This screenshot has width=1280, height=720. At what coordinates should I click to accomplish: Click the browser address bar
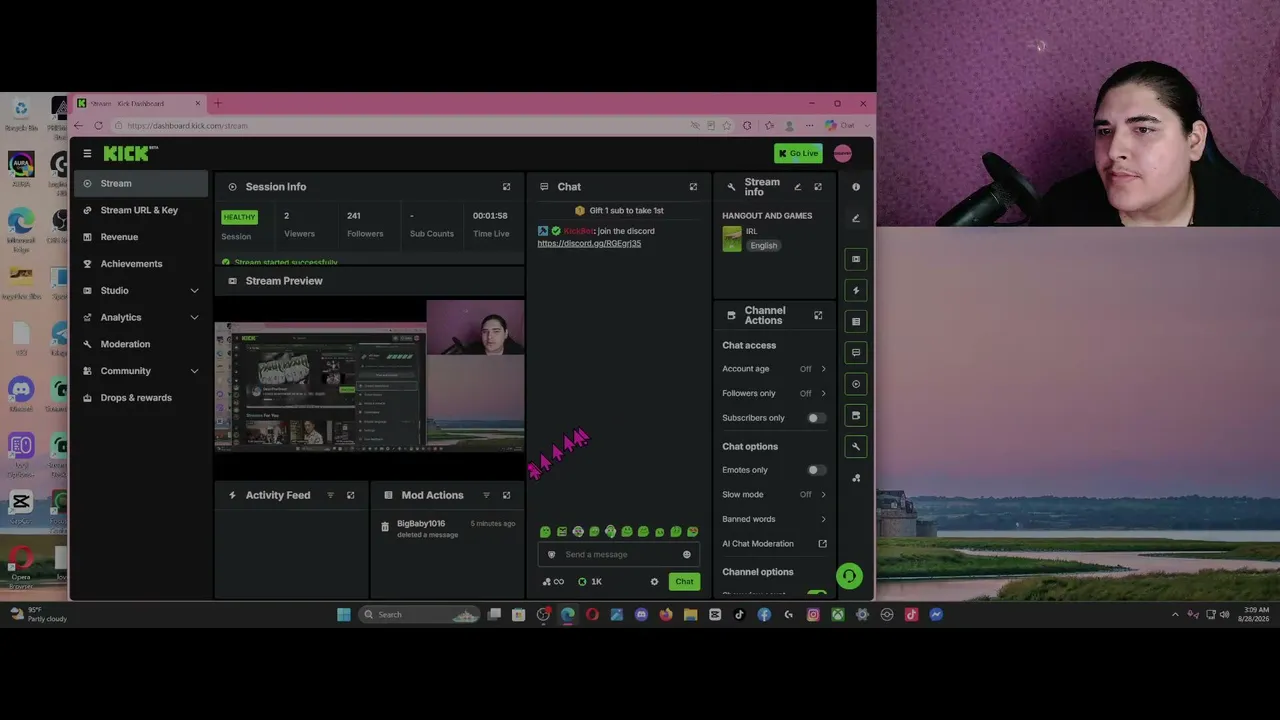[400, 125]
